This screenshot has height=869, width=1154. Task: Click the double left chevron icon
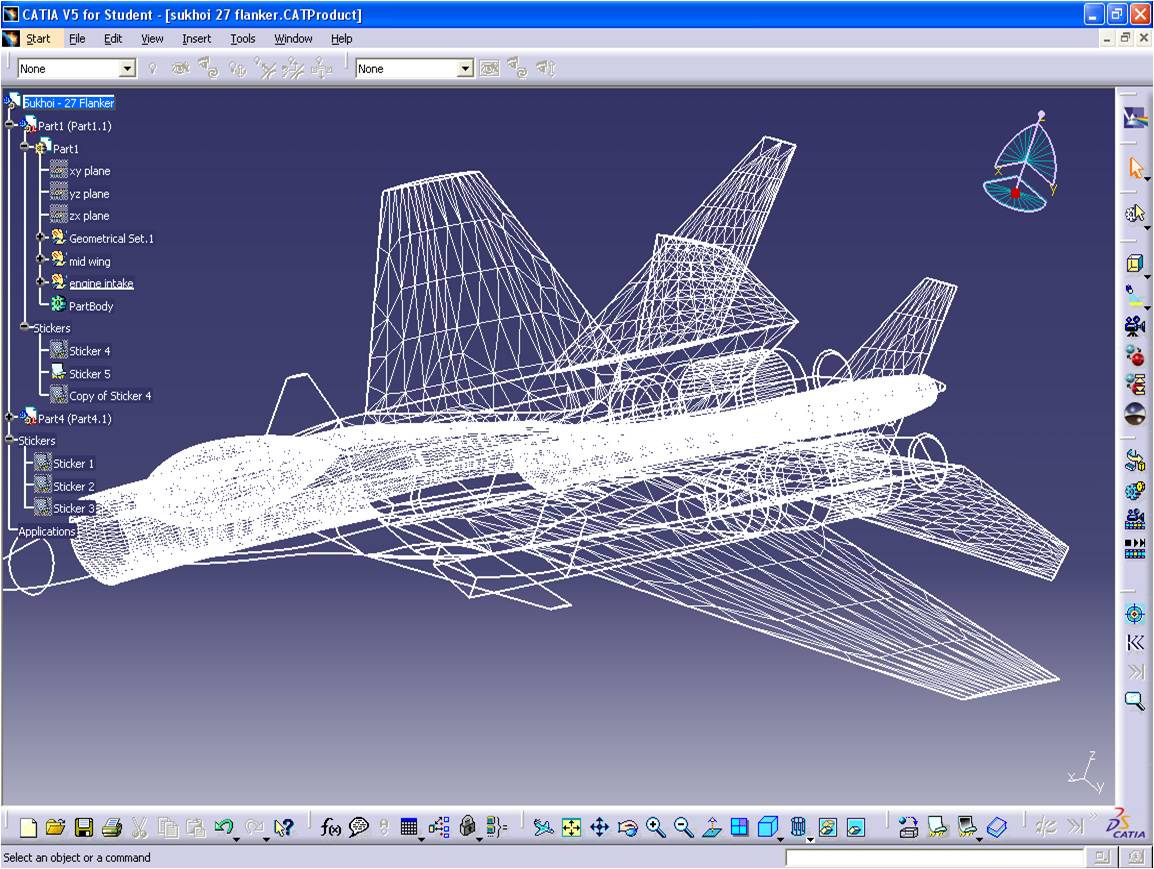pos(1135,643)
